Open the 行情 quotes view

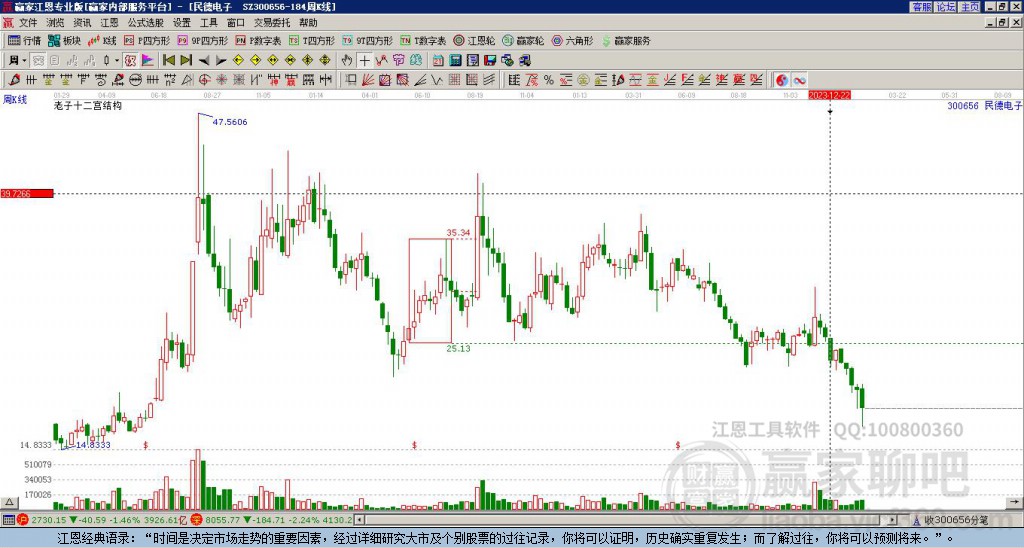click(x=24, y=40)
